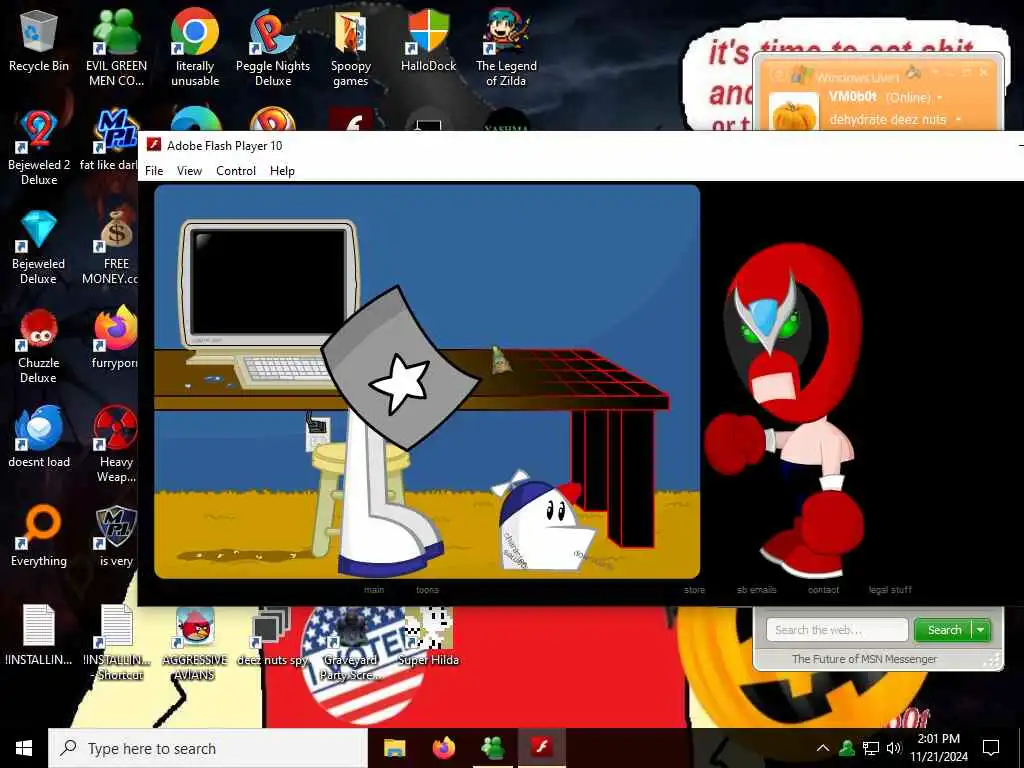Open the Everything search icon
1024x768 pixels.
(x=39, y=537)
